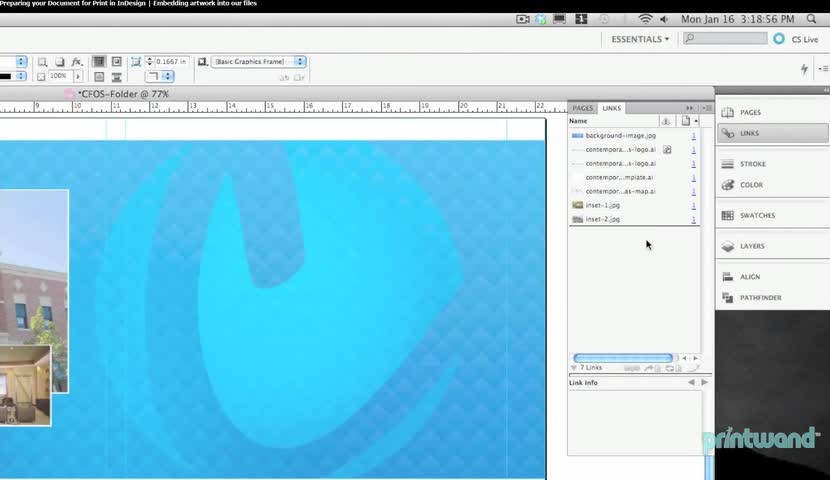830x480 pixels.
Task: Click the drop shadow icon in control bar
Action: point(59,61)
